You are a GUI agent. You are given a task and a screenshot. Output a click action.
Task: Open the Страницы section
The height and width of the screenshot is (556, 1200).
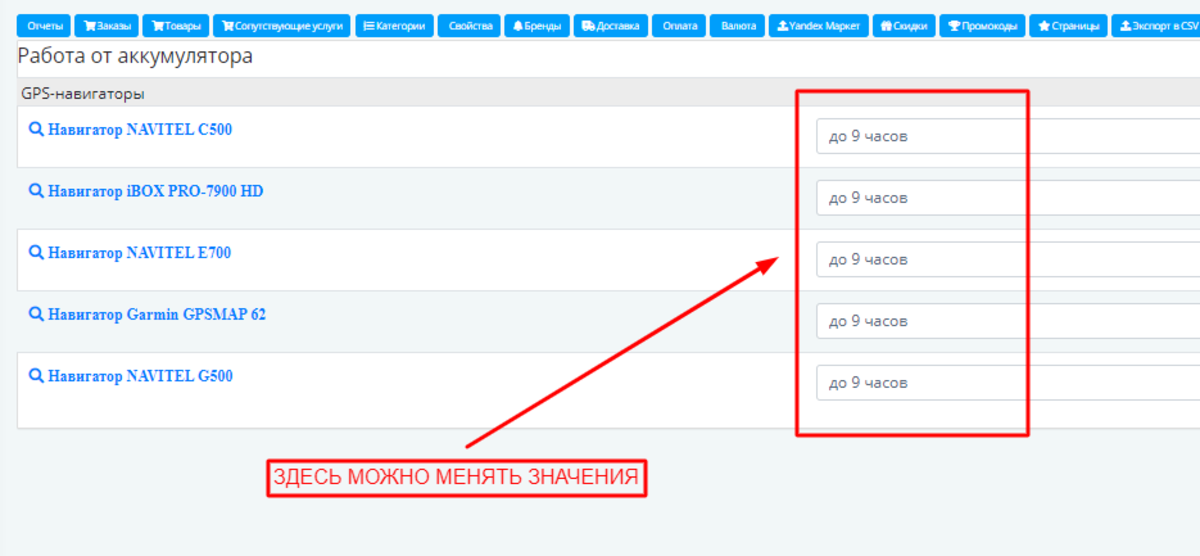pyautogui.click(x=1068, y=26)
